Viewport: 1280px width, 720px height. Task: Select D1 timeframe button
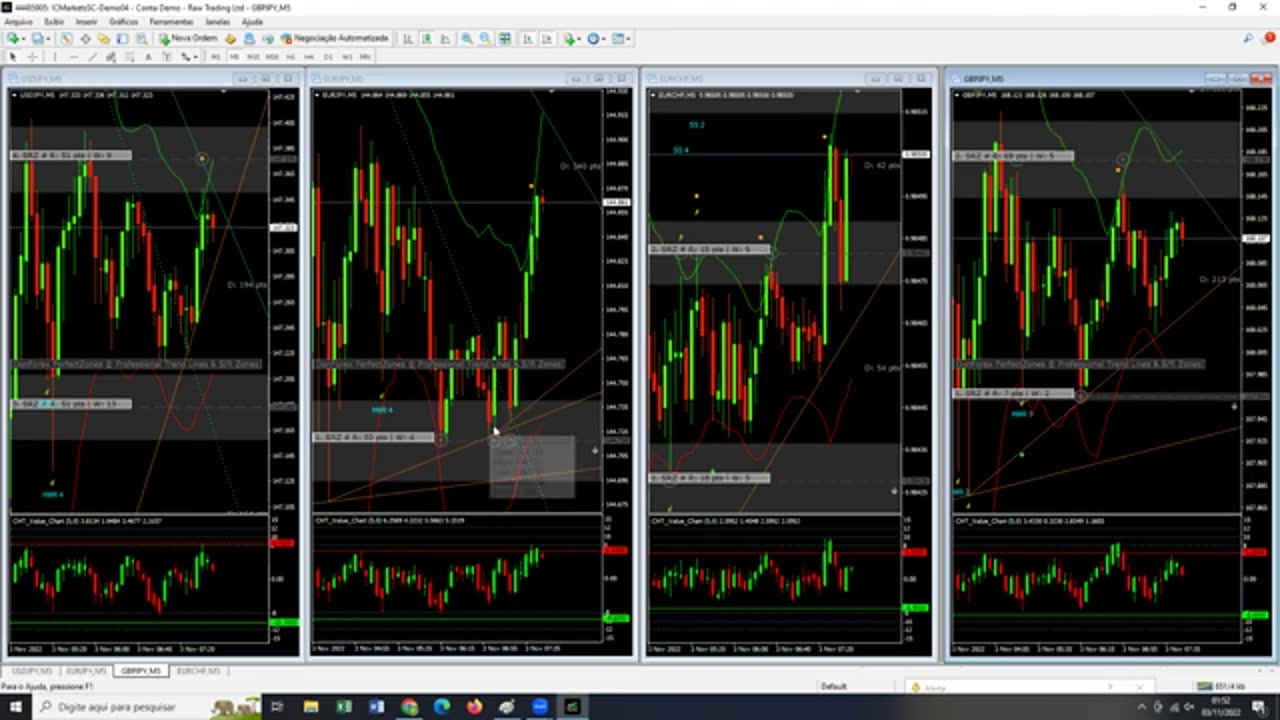(x=327, y=56)
